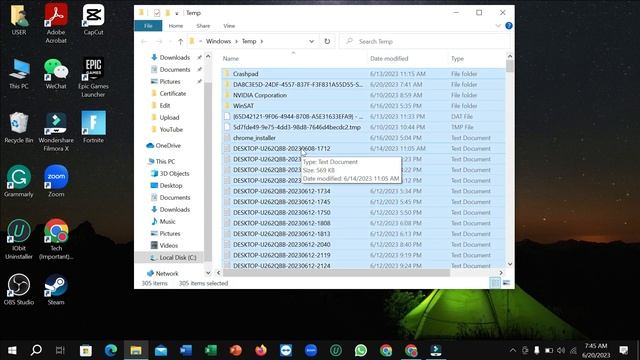
Task: Open IObit Uninstaller shortcut
Action: pyautogui.click(x=19, y=240)
